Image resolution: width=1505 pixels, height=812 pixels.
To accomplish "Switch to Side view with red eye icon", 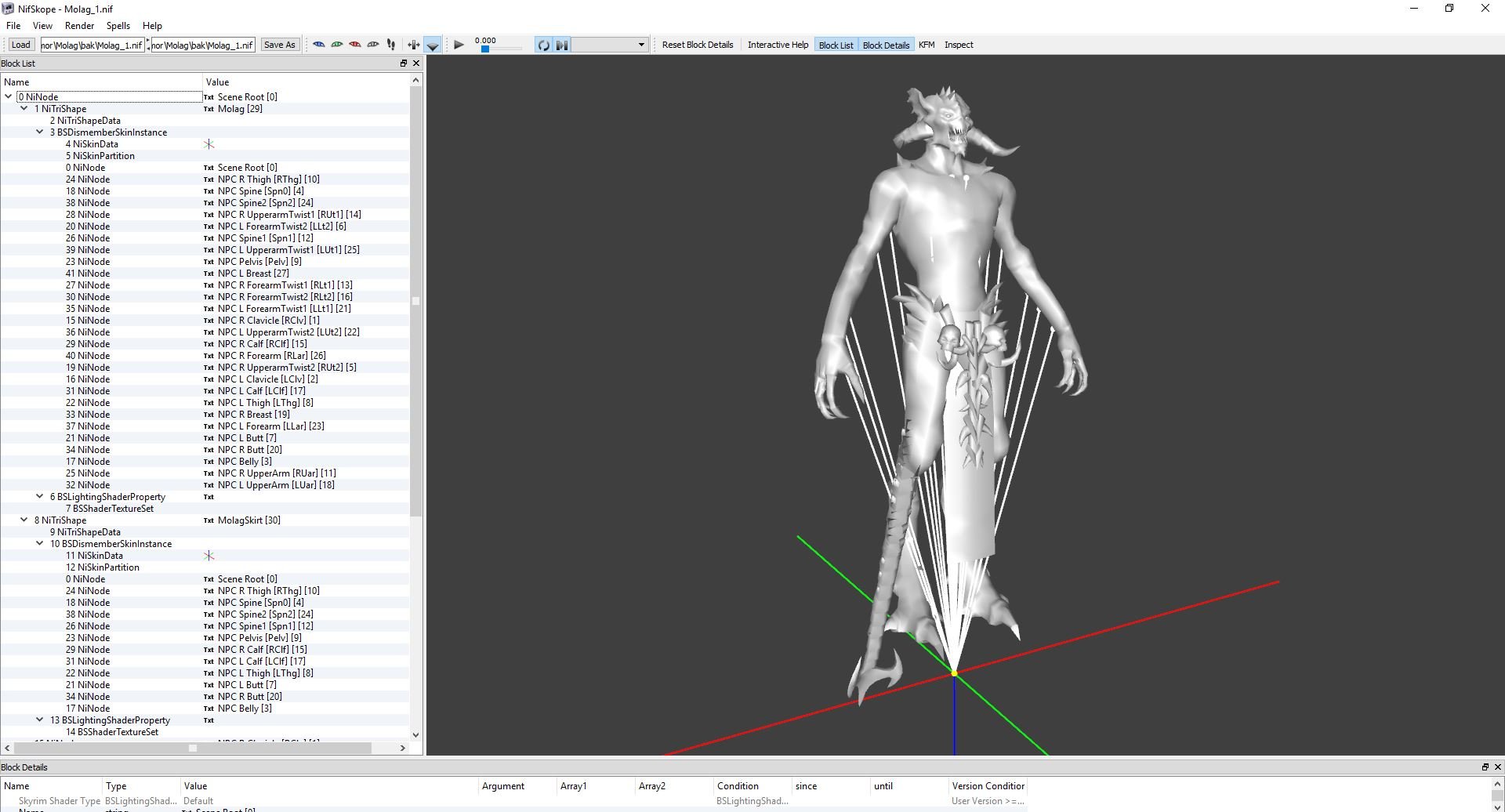I will [355, 45].
